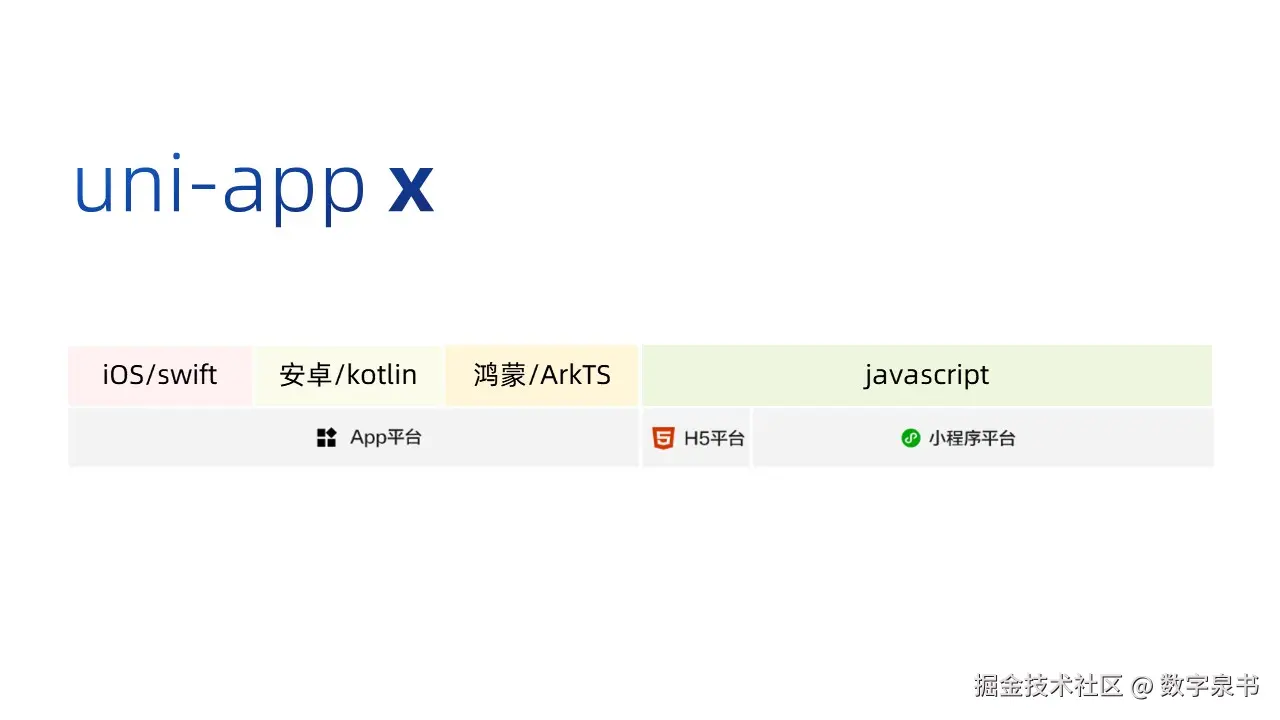The image size is (1280, 720).
Task: Click the @ symbol in the watermark
Action: [1142, 687]
